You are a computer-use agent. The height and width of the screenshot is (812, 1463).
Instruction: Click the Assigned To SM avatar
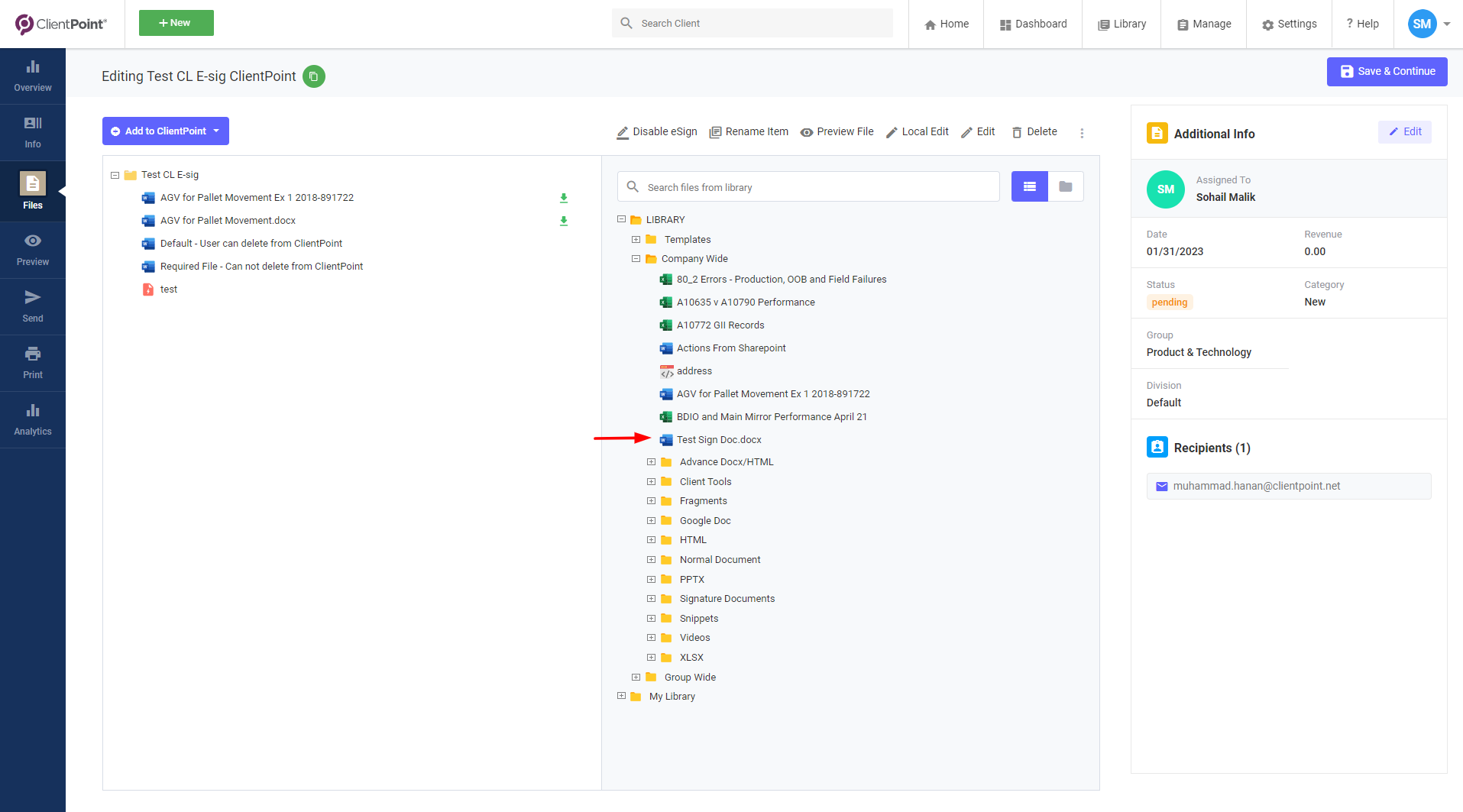coord(1166,189)
